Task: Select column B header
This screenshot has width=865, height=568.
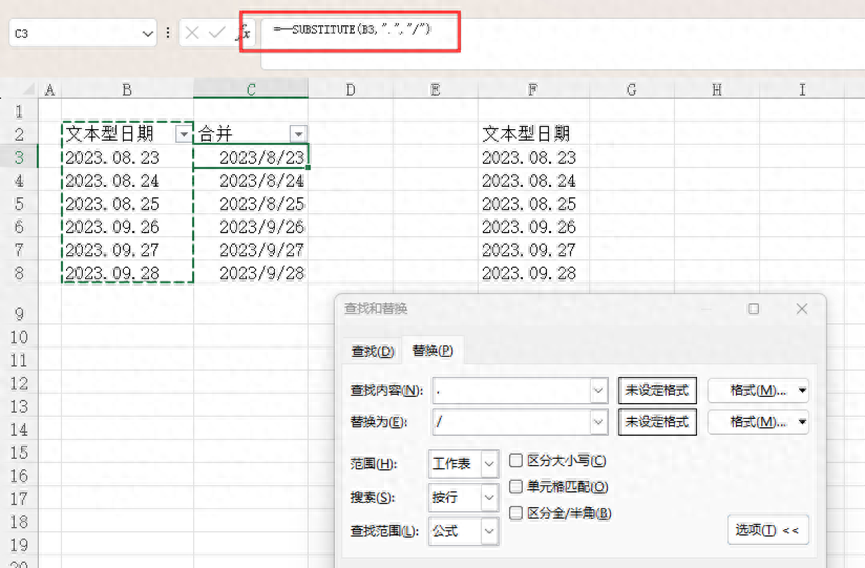Action: coord(127,89)
